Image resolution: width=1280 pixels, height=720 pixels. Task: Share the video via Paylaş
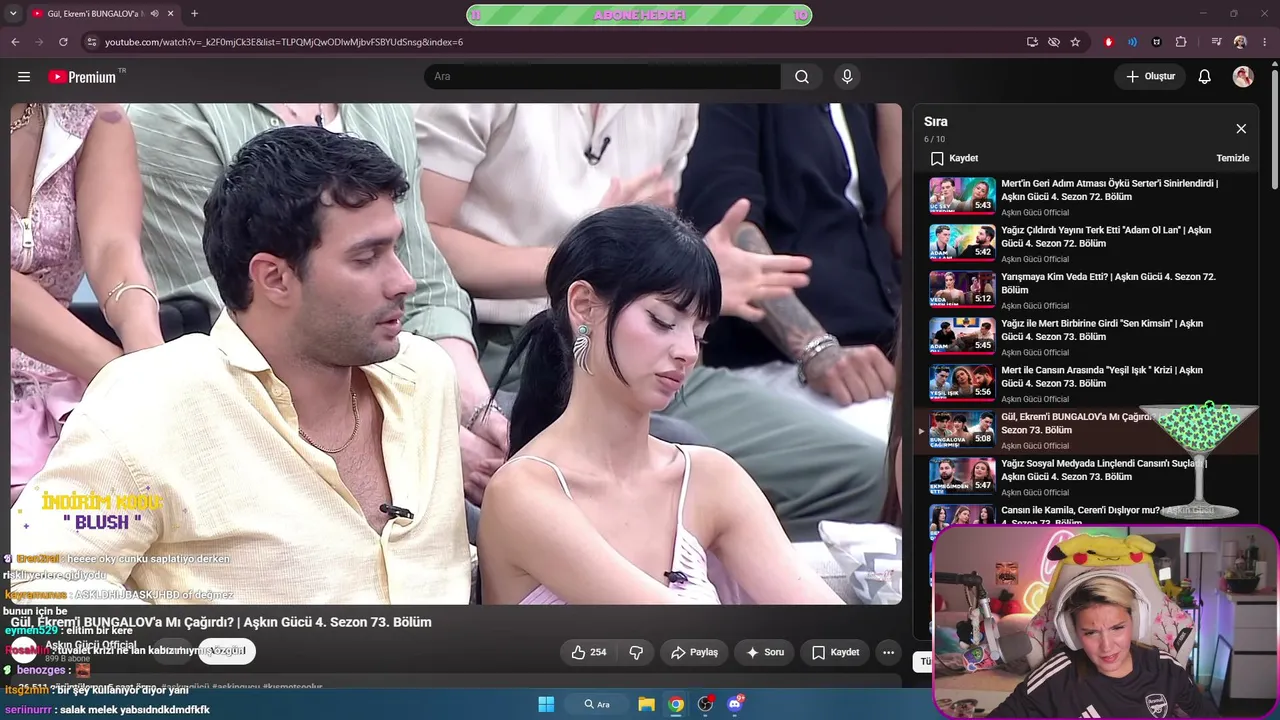(694, 652)
